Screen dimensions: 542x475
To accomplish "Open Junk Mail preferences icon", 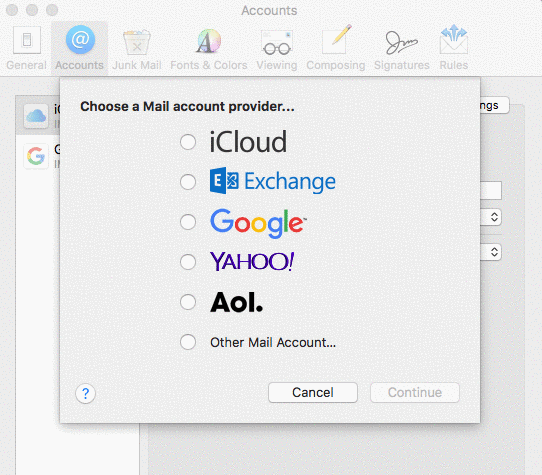I will point(137,42).
